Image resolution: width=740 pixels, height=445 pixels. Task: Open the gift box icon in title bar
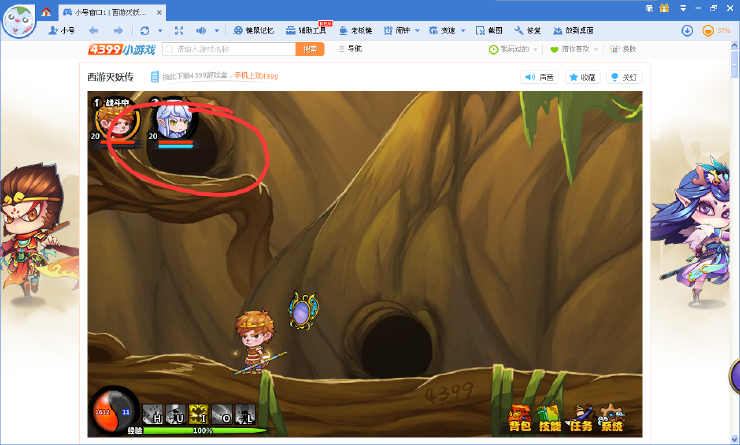[664, 8]
